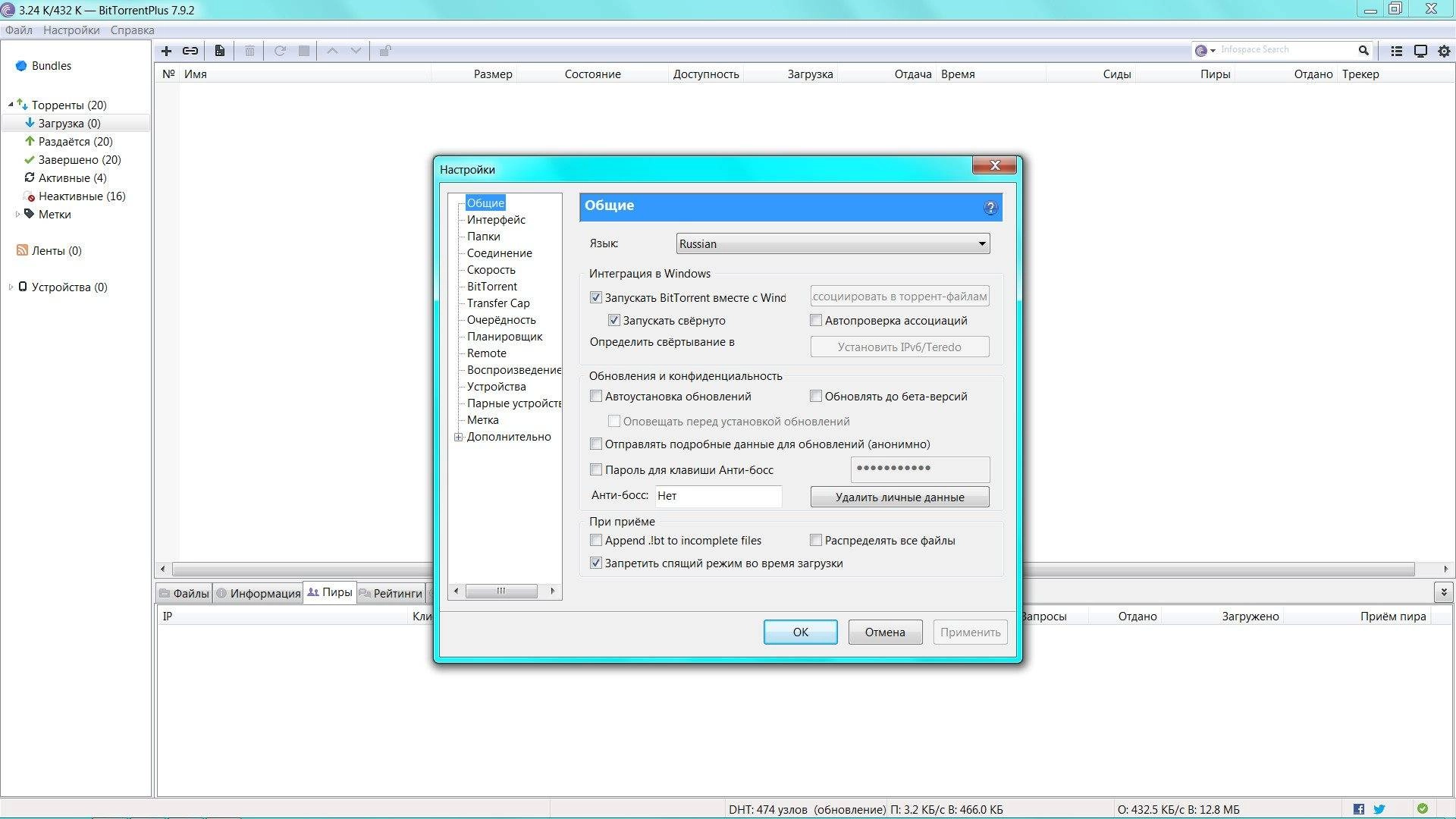Click the green network status check icon
This screenshot has height=819, width=1456.
point(1423,808)
